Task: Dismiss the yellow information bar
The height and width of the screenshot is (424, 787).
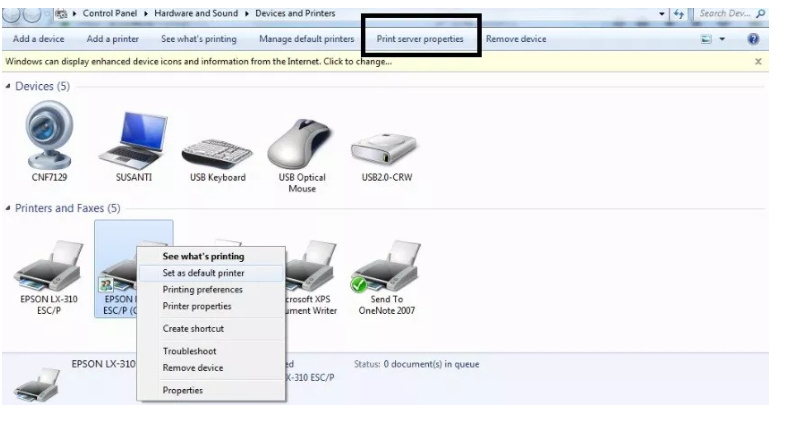Action: [x=758, y=62]
